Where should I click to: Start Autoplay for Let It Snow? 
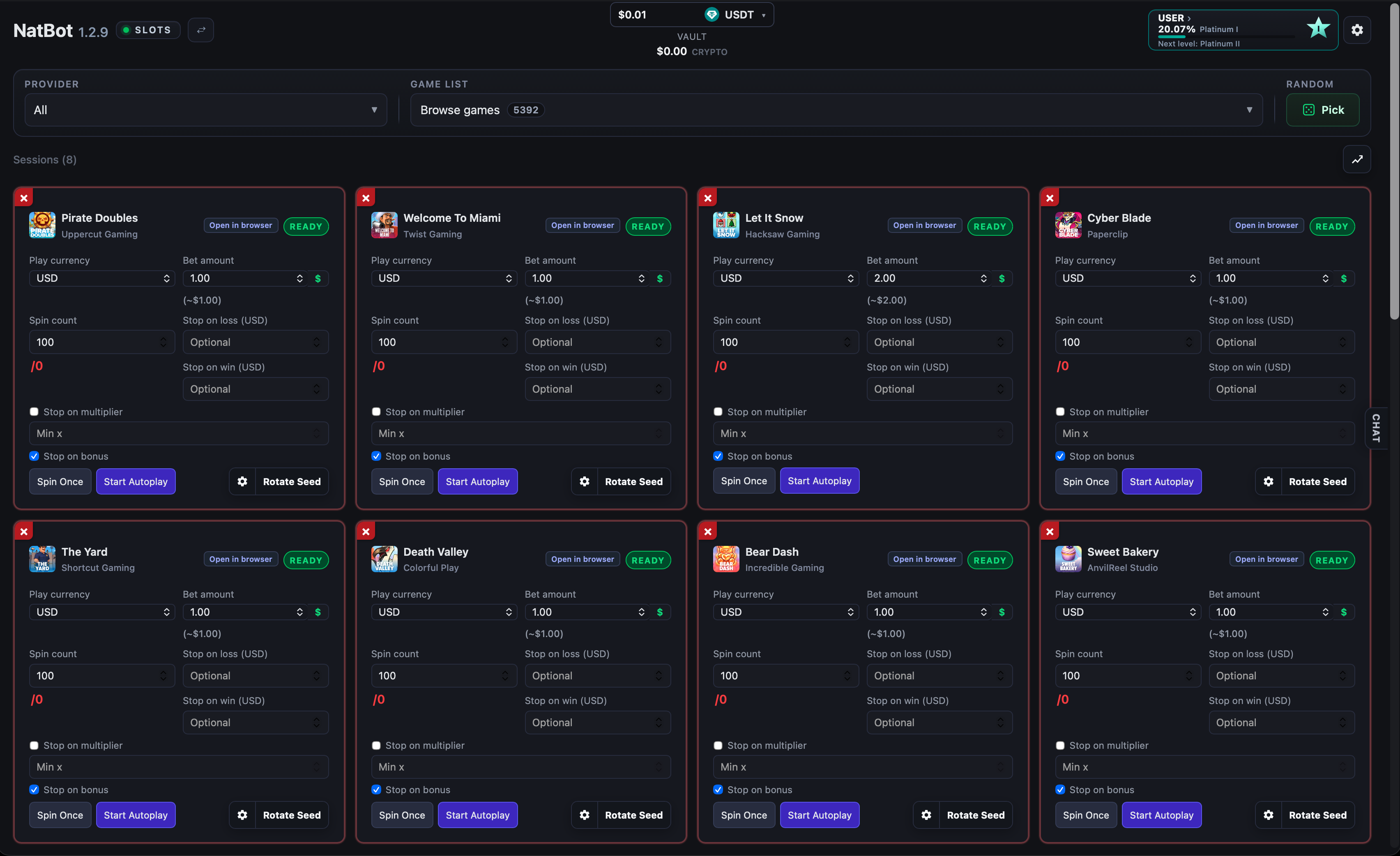pyautogui.click(x=819, y=481)
